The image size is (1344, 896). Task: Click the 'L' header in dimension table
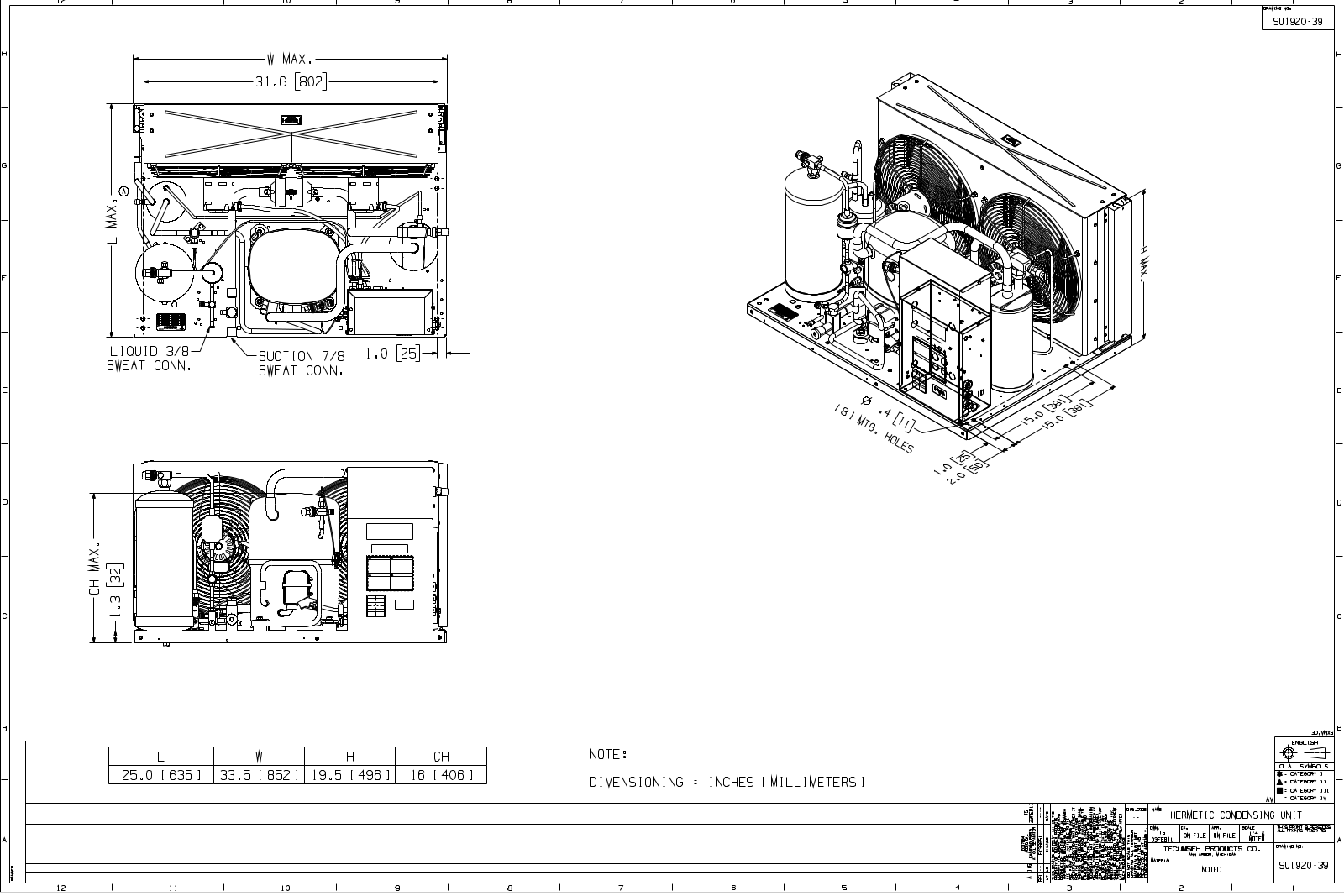click(x=161, y=757)
